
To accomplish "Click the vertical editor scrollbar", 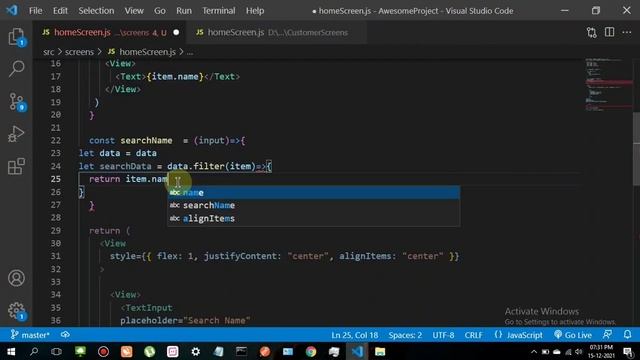I will [x=636, y=149].
